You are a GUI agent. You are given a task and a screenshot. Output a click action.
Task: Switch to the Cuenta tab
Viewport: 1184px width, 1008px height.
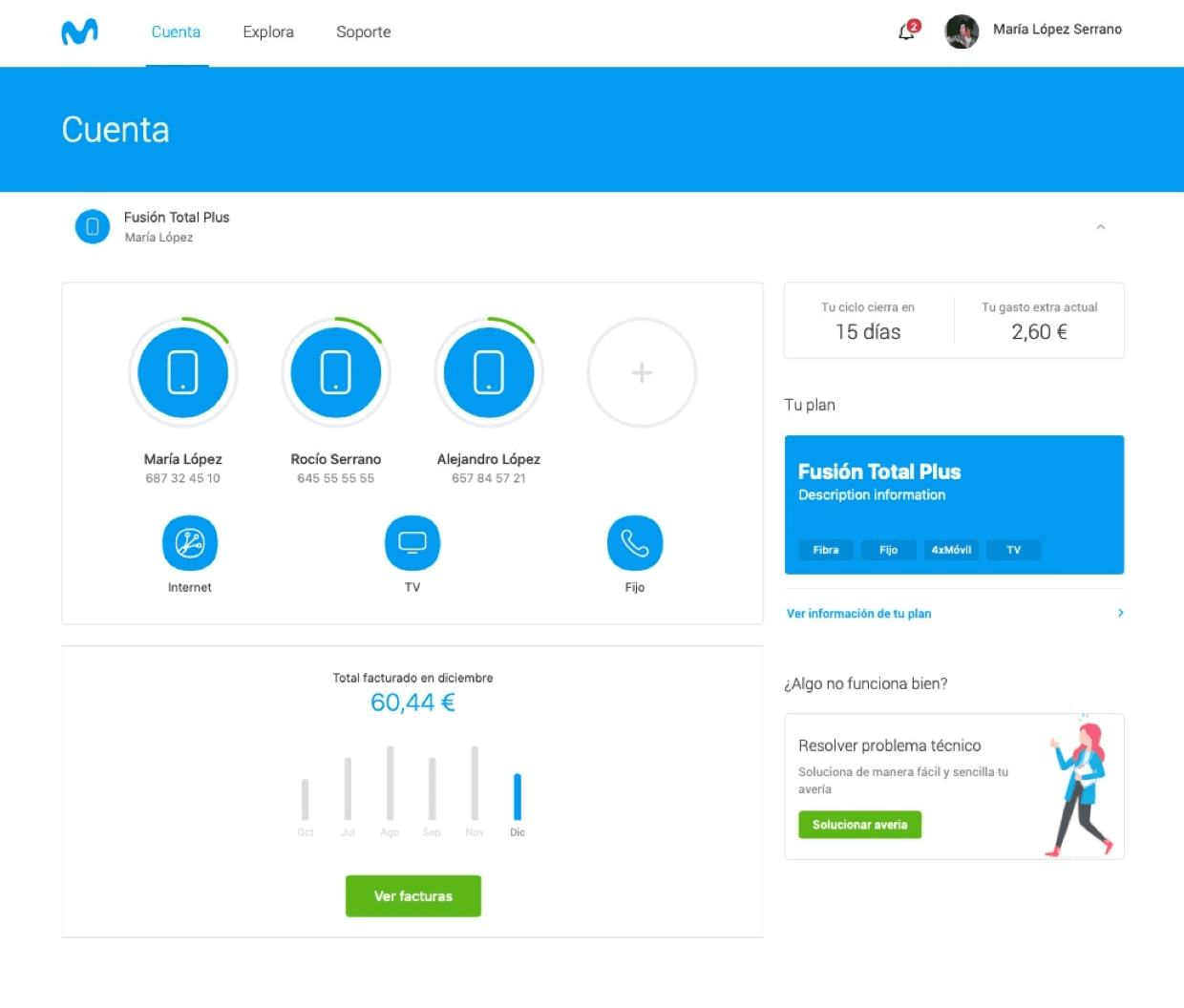click(x=176, y=31)
